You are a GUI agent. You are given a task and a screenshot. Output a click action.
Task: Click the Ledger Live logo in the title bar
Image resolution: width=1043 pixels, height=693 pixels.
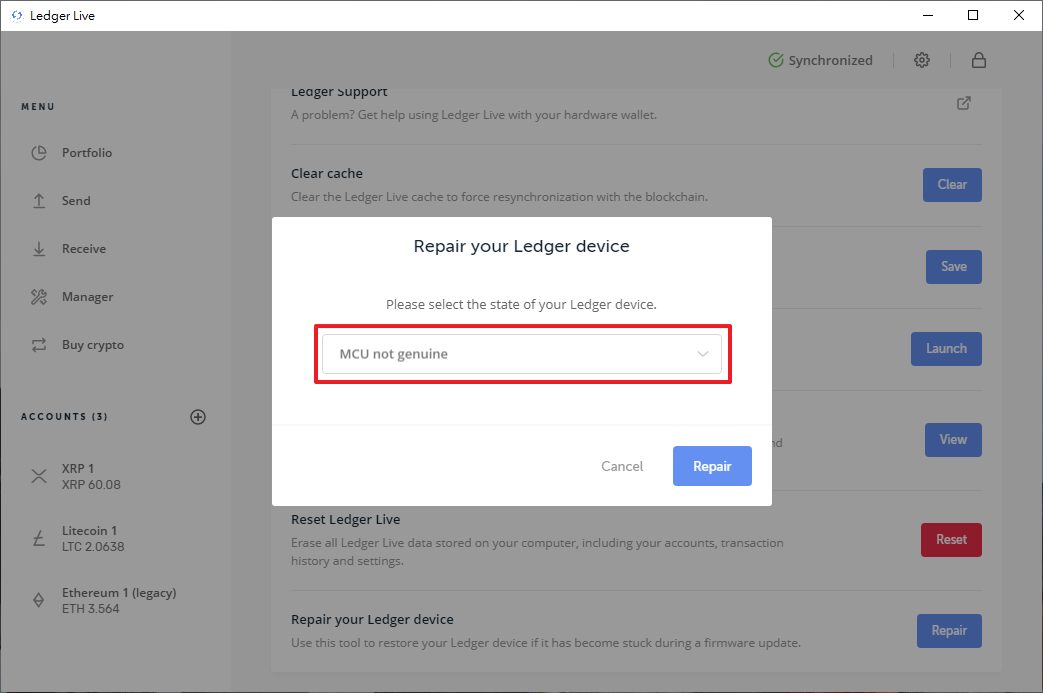[x=17, y=15]
